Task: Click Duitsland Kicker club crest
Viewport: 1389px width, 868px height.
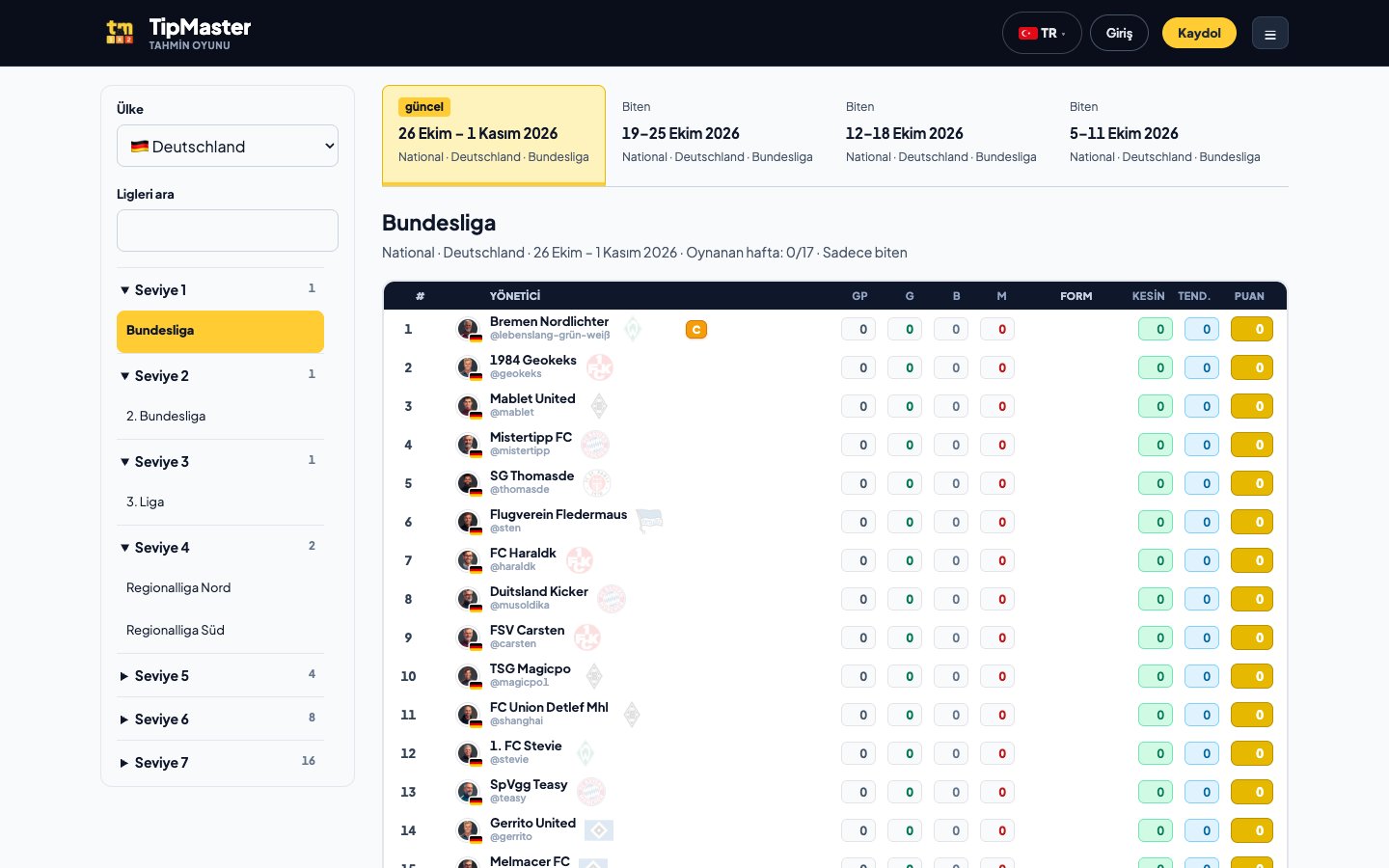Action: (x=612, y=599)
